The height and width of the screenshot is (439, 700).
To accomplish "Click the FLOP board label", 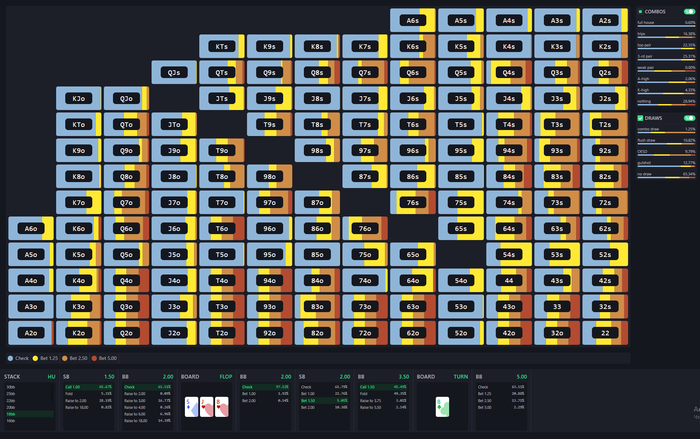I will 225,376.
